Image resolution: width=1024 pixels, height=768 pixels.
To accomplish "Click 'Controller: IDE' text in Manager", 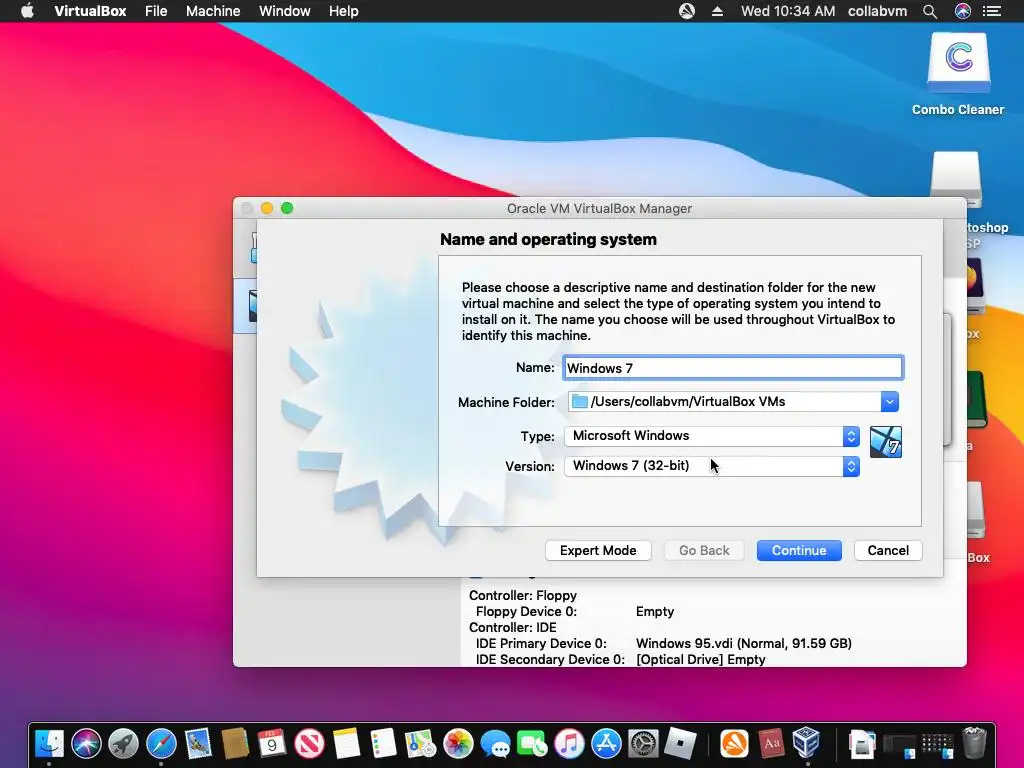I will [513, 628].
